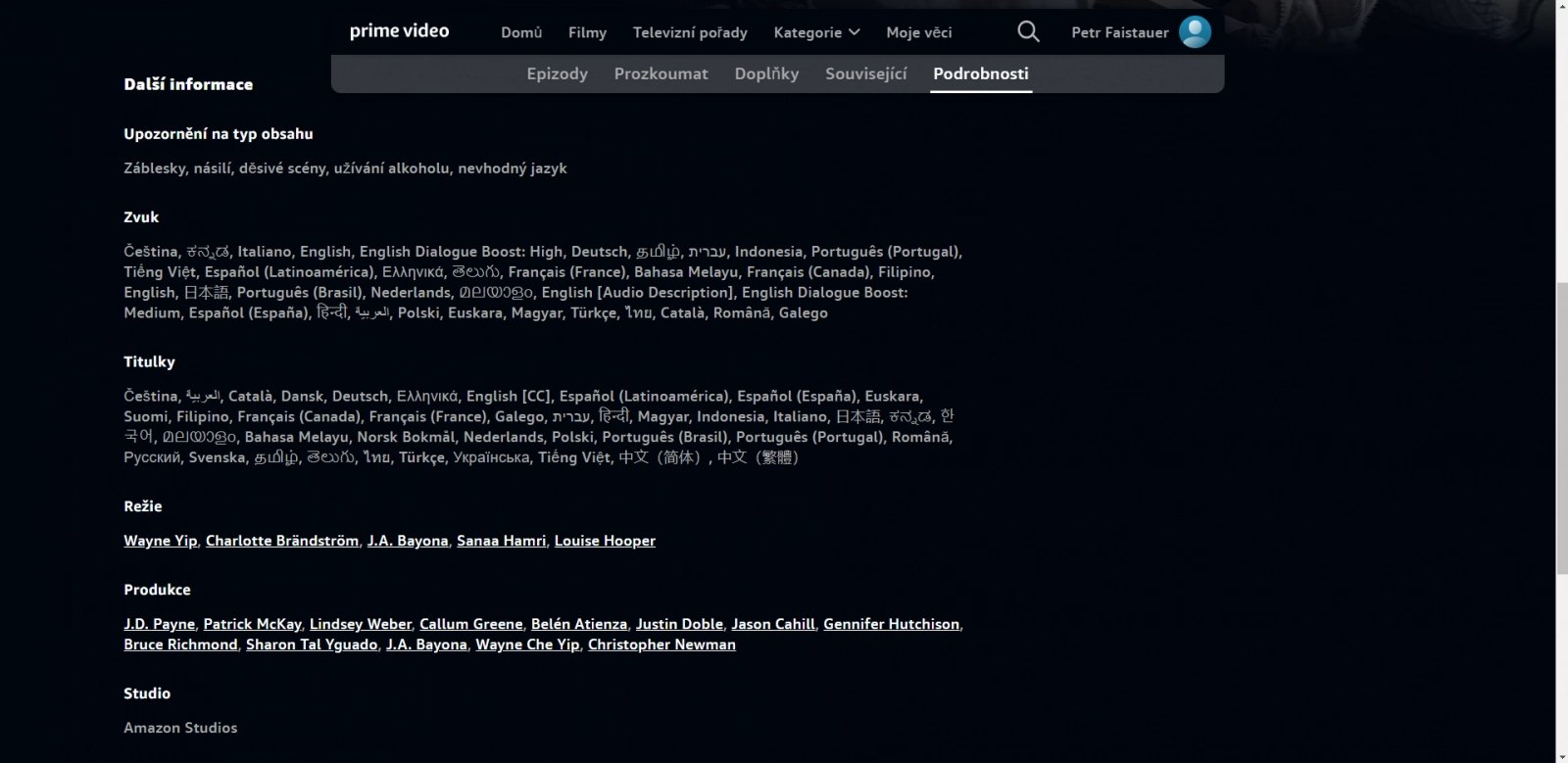This screenshot has height=763, width=1568.
Task: Open J.A. Bayona link under Produkce
Action: pyautogui.click(x=426, y=644)
